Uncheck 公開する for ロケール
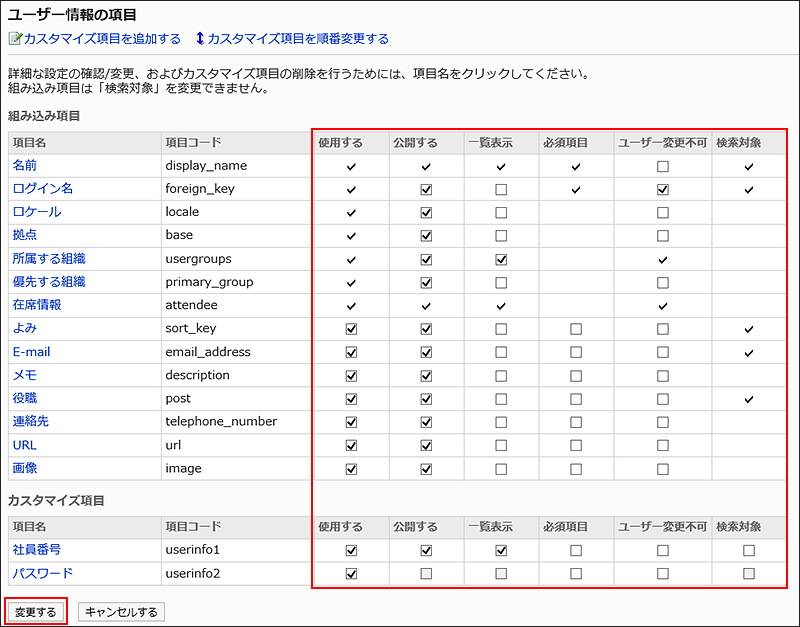The height and width of the screenshot is (627, 800). point(426,212)
